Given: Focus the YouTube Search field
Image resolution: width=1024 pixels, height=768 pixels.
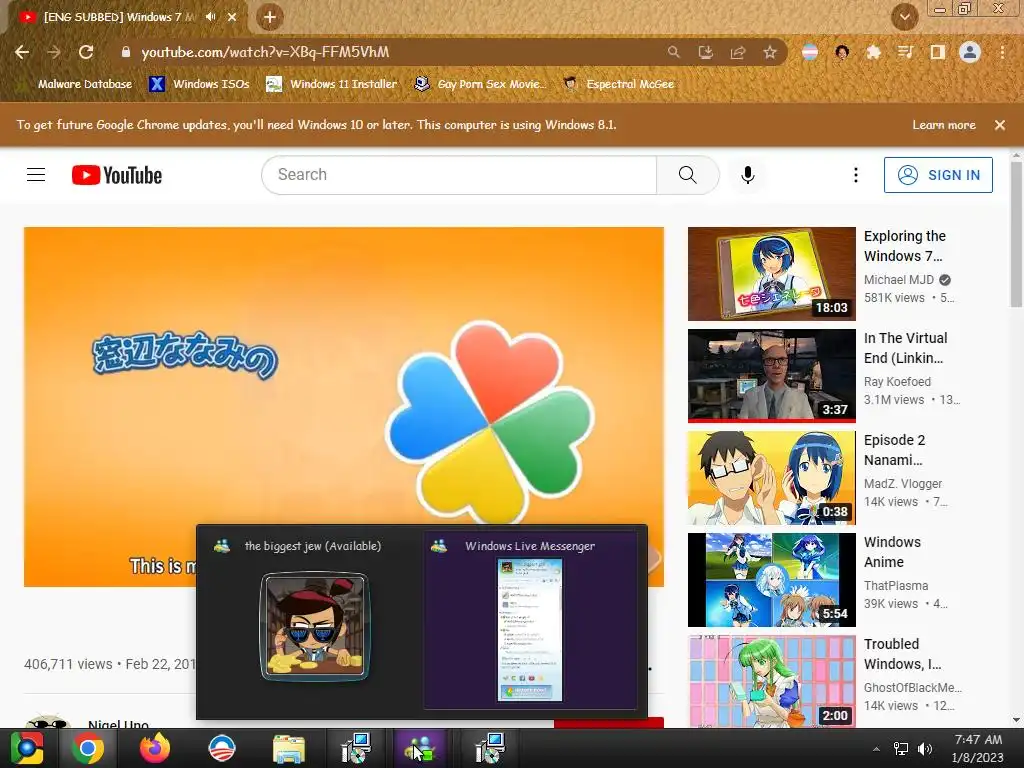Looking at the screenshot, I should 459,175.
